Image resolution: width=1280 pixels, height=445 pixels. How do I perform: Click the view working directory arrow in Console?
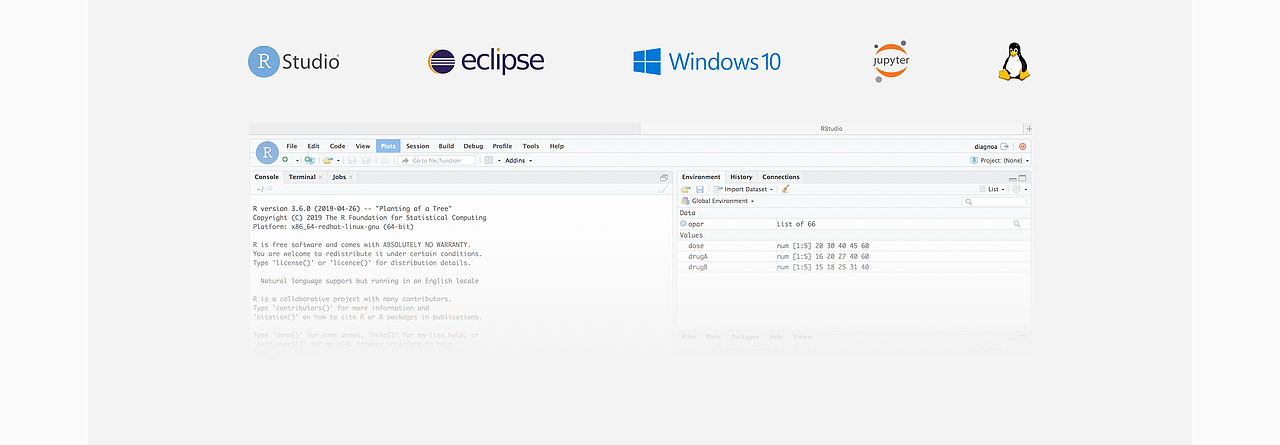(269, 189)
